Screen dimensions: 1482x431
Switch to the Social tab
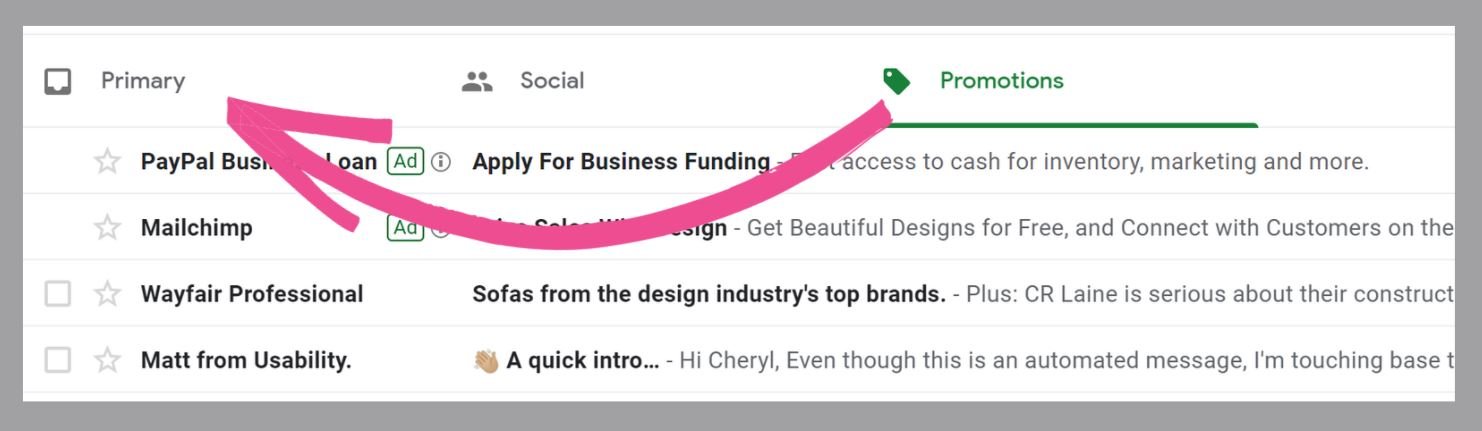coord(552,81)
